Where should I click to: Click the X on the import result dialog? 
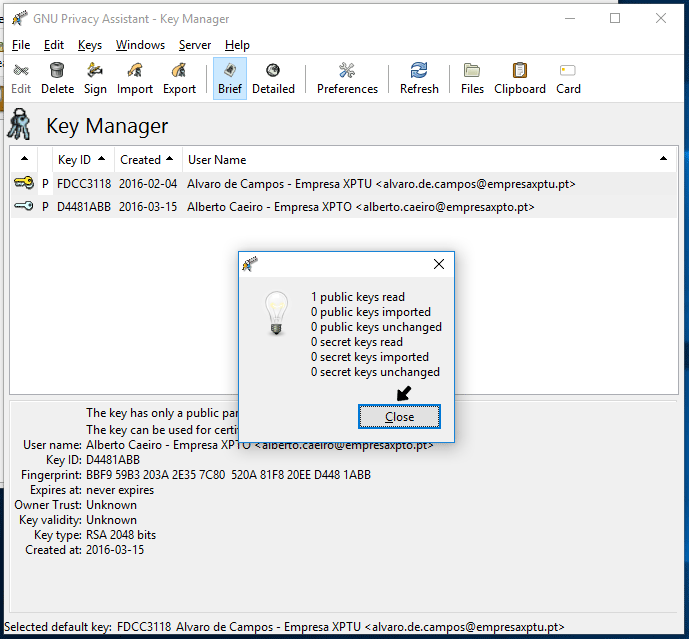pyautogui.click(x=439, y=264)
